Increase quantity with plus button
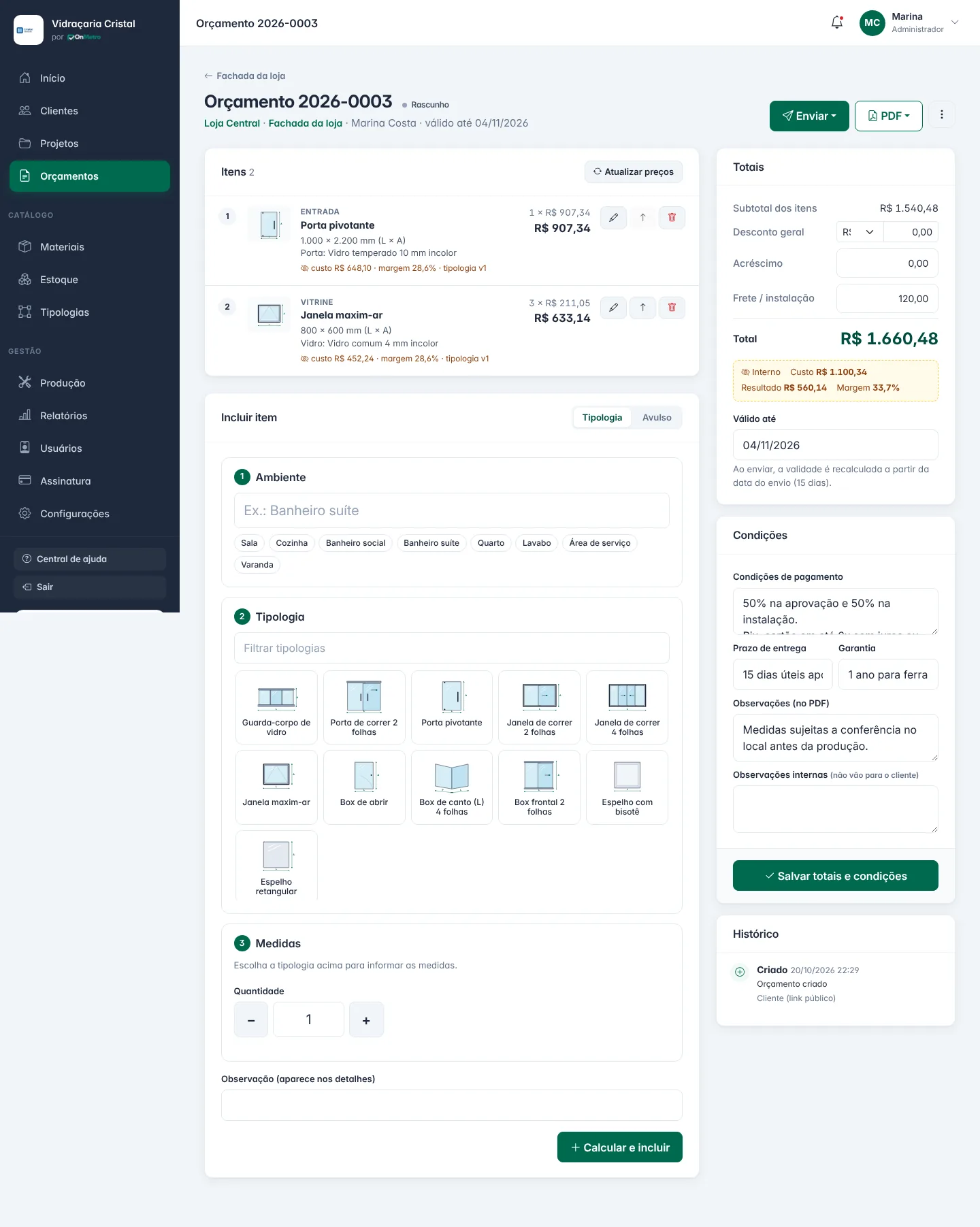 [x=366, y=1019]
